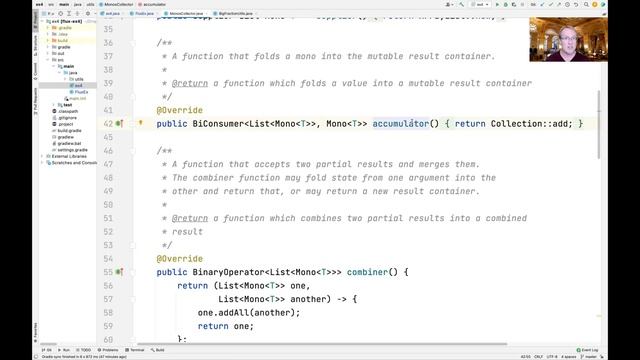
Task: Open the Gradle tool window icon
Action: coord(604,13)
